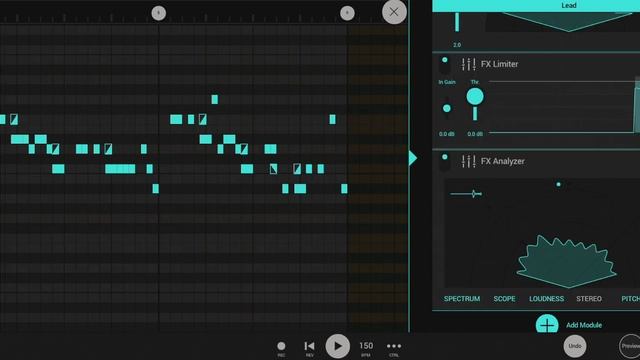Adjust the Thr threshold knob
This screenshot has width=640, height=360.
pyautogui.click(x=475, y=97)
